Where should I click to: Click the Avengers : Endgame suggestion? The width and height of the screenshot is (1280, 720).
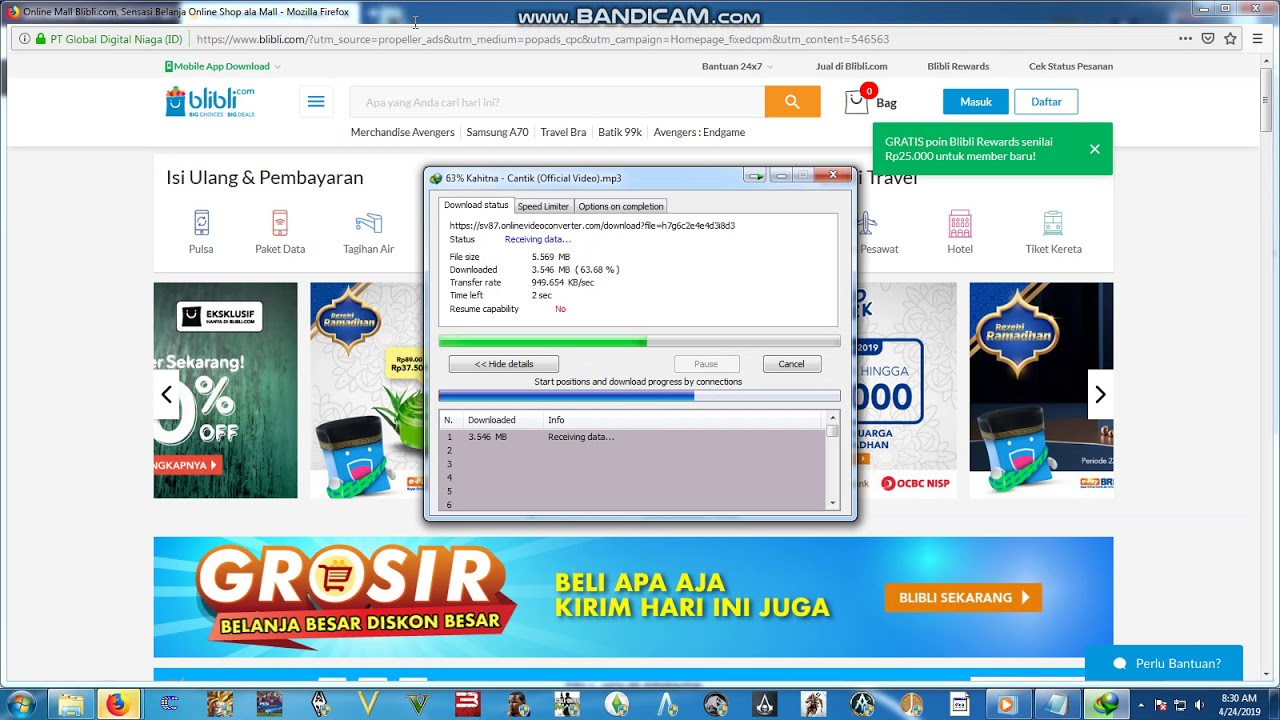click(x=699, y=132)
